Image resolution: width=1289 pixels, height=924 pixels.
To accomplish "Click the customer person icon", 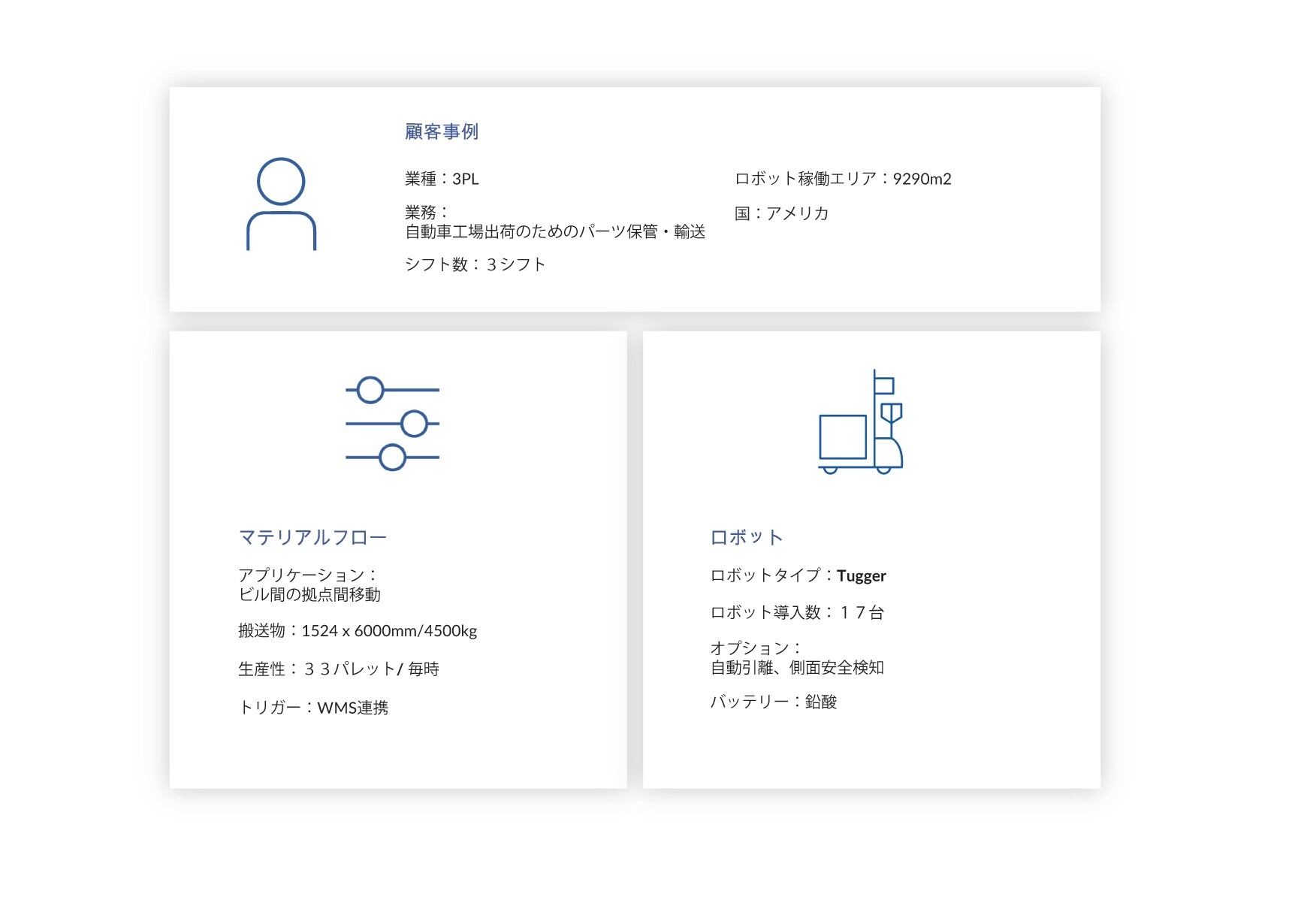I will tap(281, 204).
